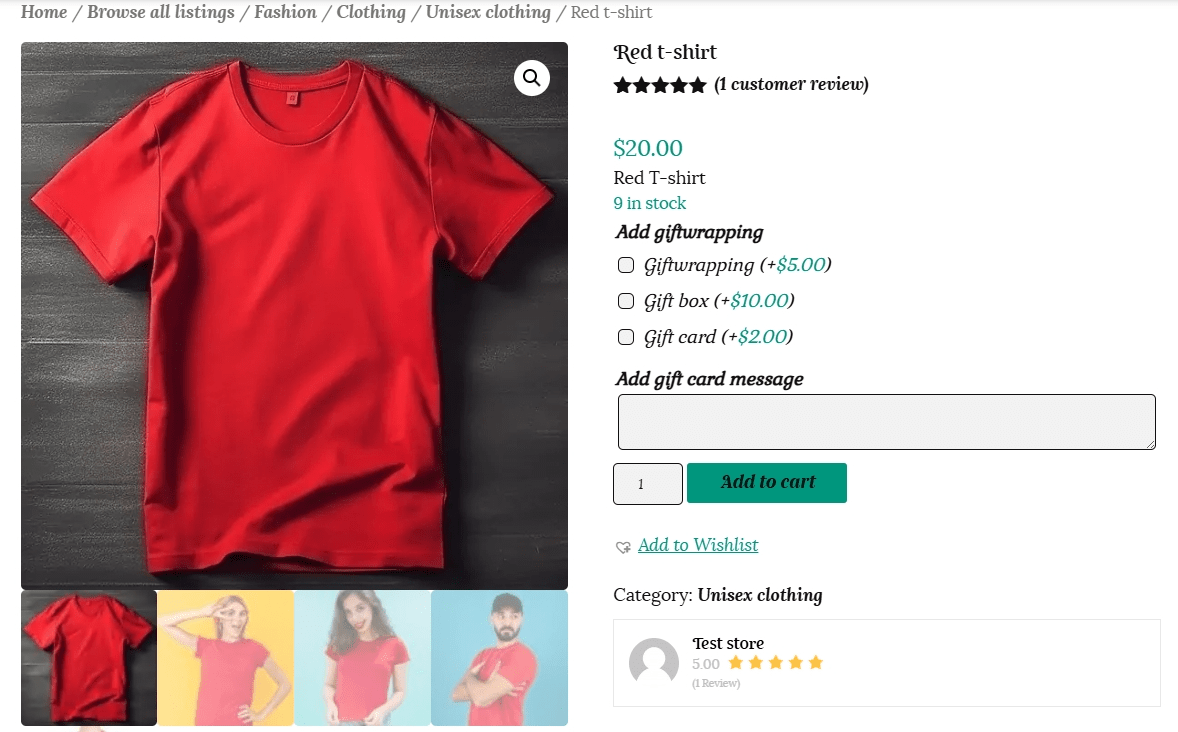Enable the Giftwrapping checkbox

(x=626, y=265)
